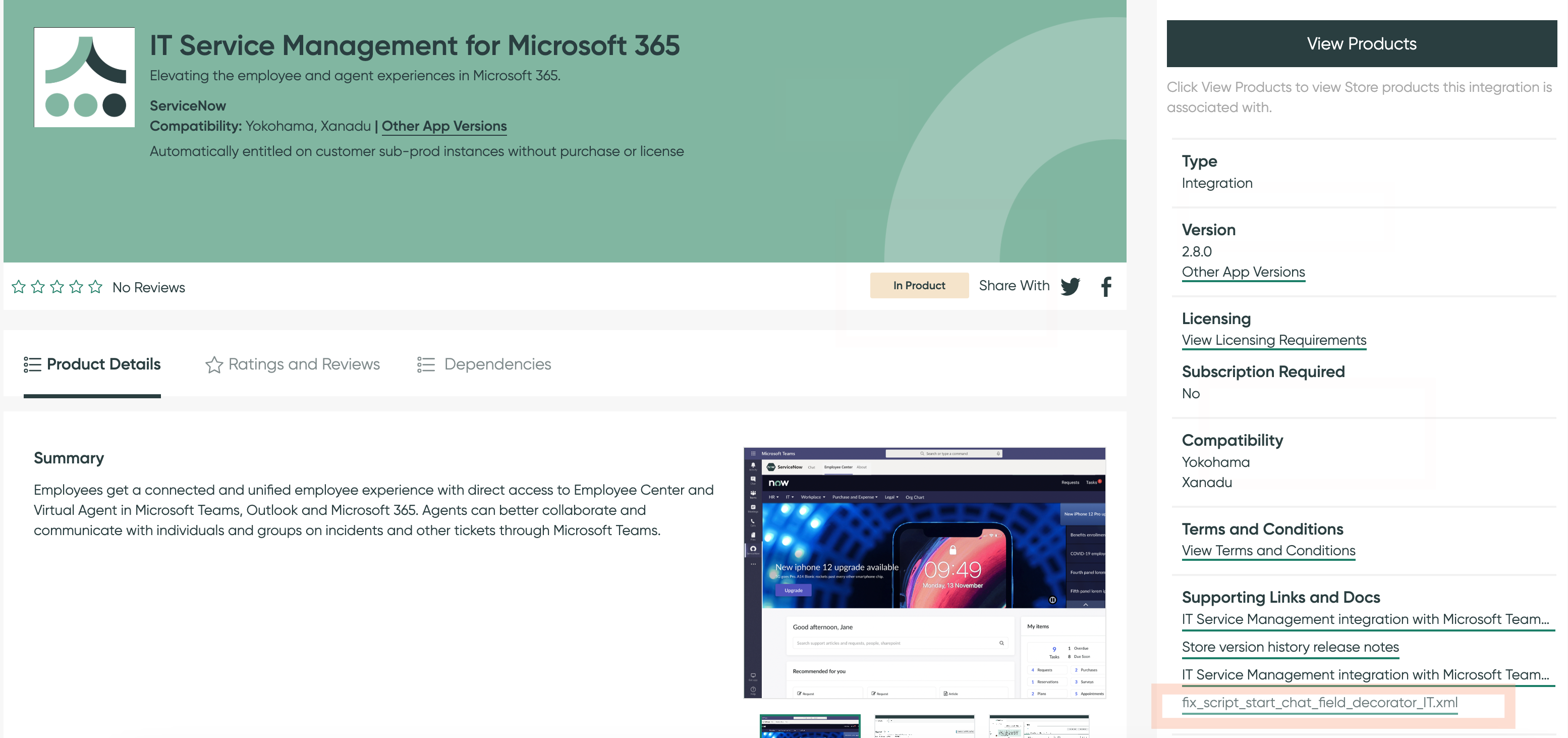Open Other App Versions link in header

444,126
